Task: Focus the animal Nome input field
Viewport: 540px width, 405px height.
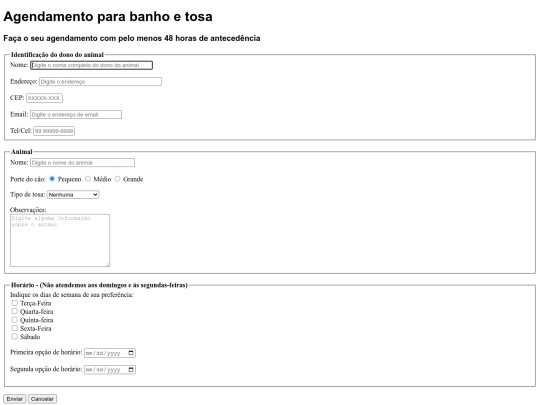Action: pos(83,163)
